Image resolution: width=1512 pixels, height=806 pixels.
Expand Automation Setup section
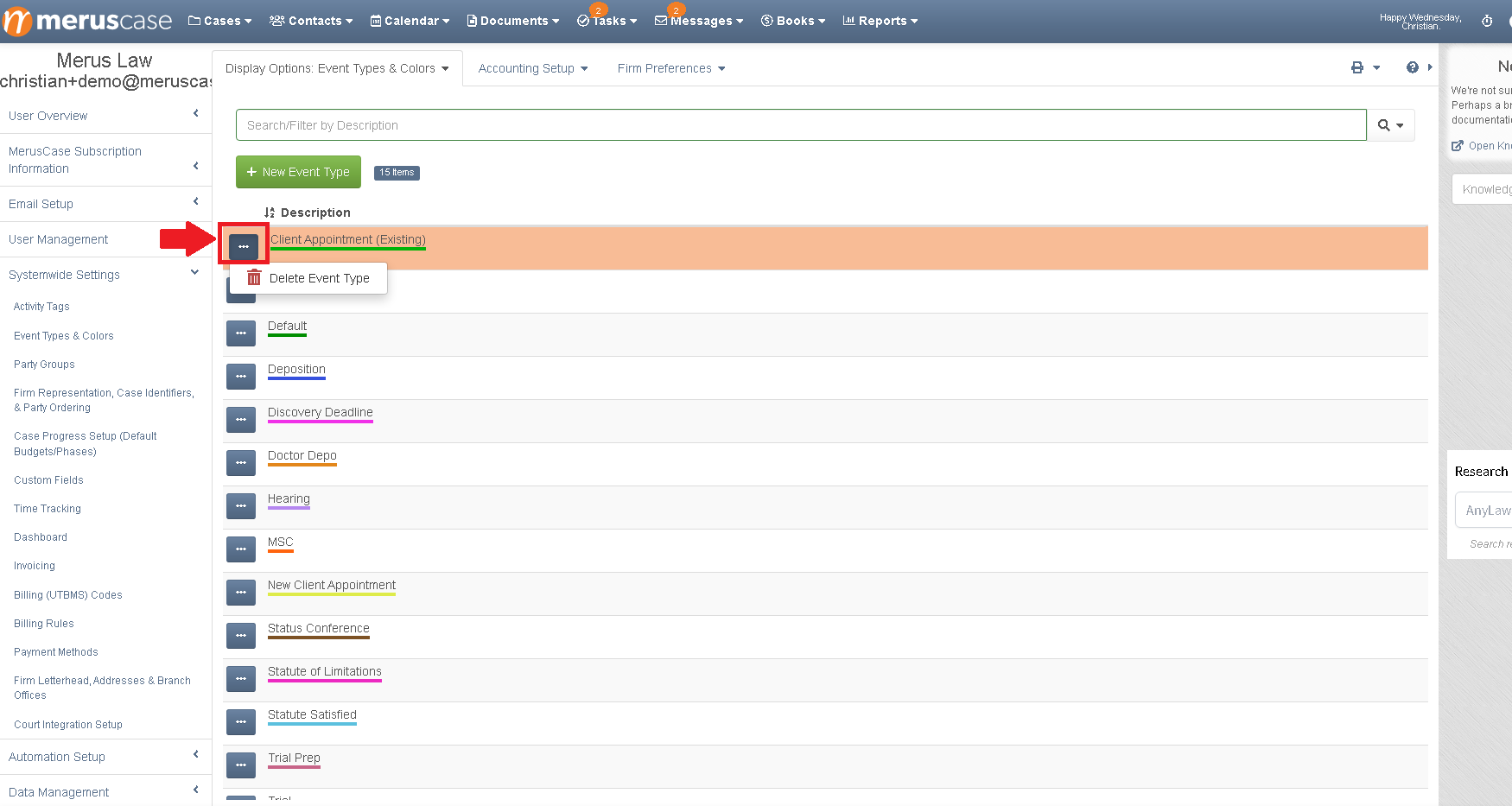coord(104,757)
